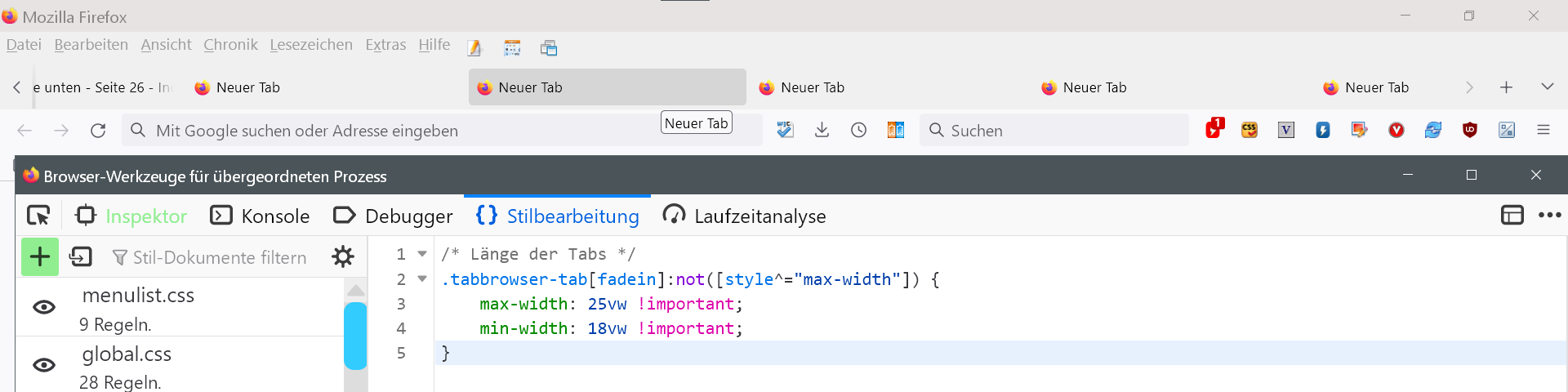1568x392 pixels.
Task: Open a new tab with plus button
Action: 1507,87
